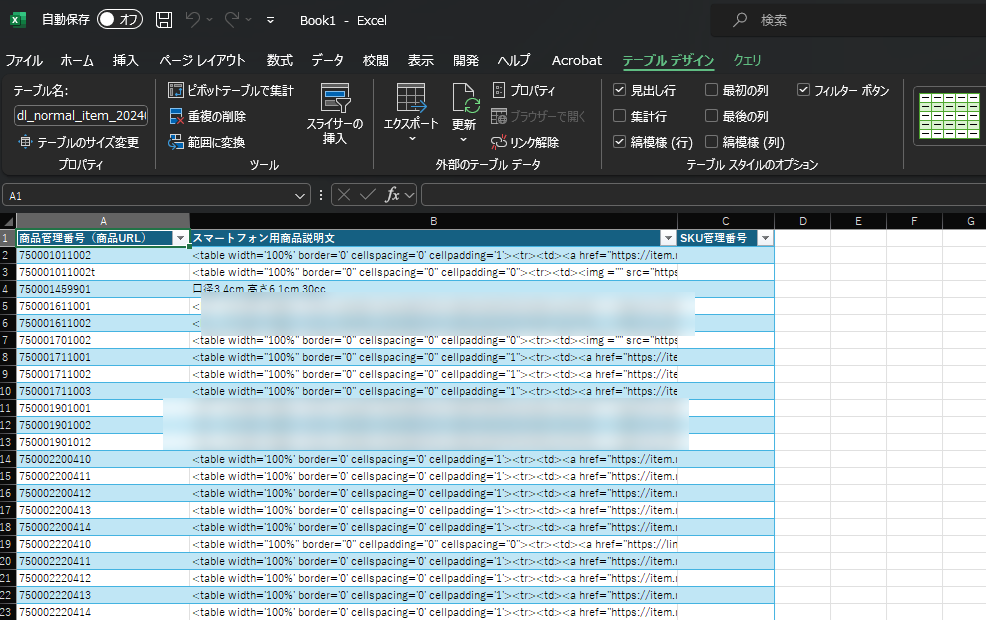Expand the エクスポート dropdown arrow
The width and height of the screenshot is (986, 620).
pos(412,139)
